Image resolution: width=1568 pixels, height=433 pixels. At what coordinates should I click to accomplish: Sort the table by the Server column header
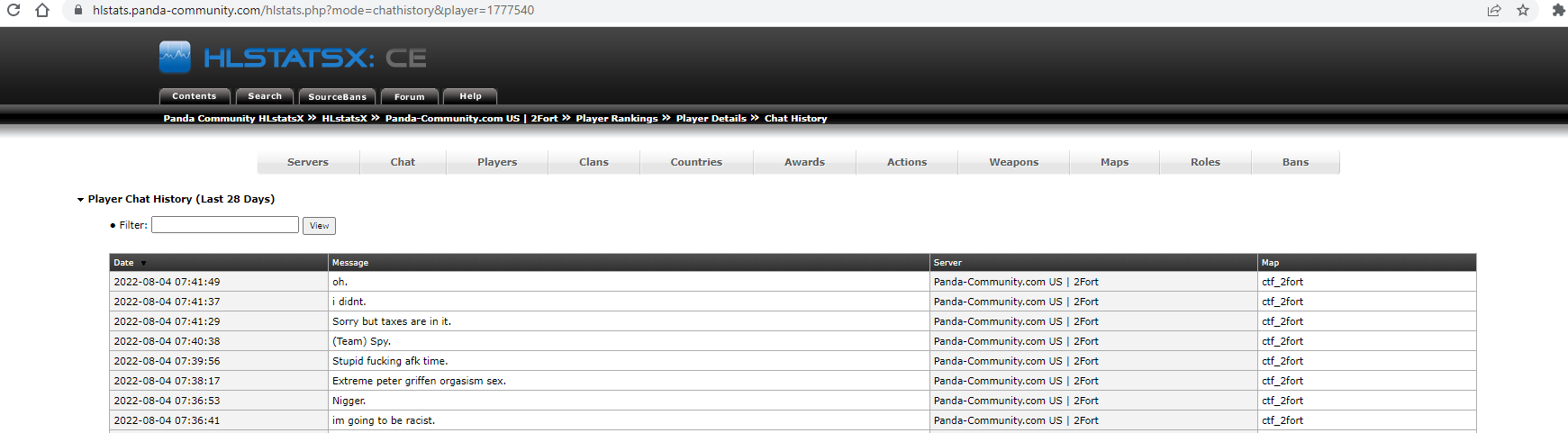[947, 263]
